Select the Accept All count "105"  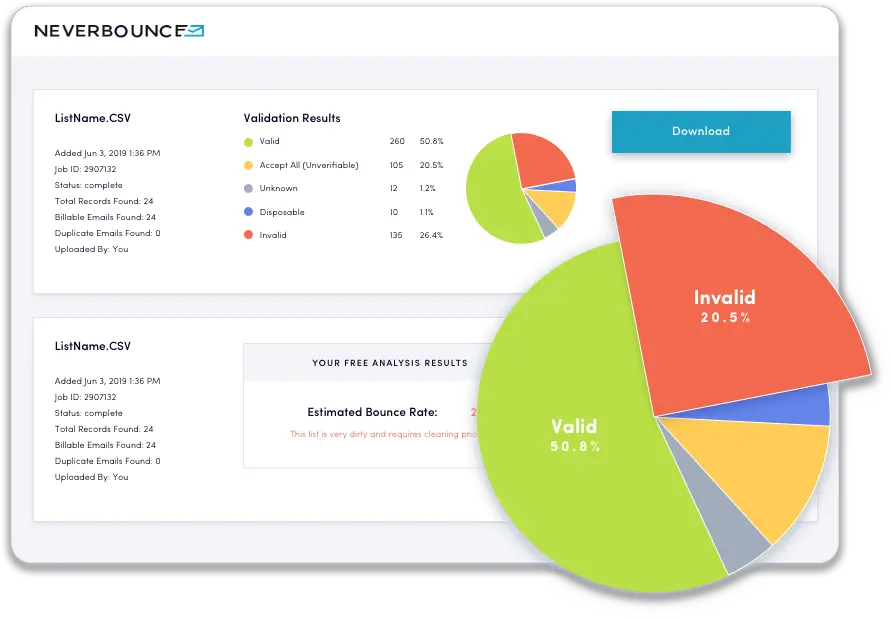[396, 165]
